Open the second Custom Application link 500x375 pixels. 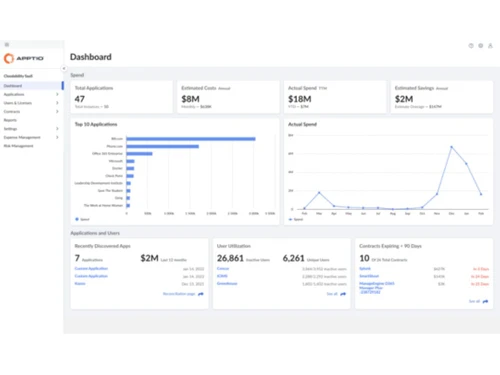pyautogui.click(x=91, y=276)
